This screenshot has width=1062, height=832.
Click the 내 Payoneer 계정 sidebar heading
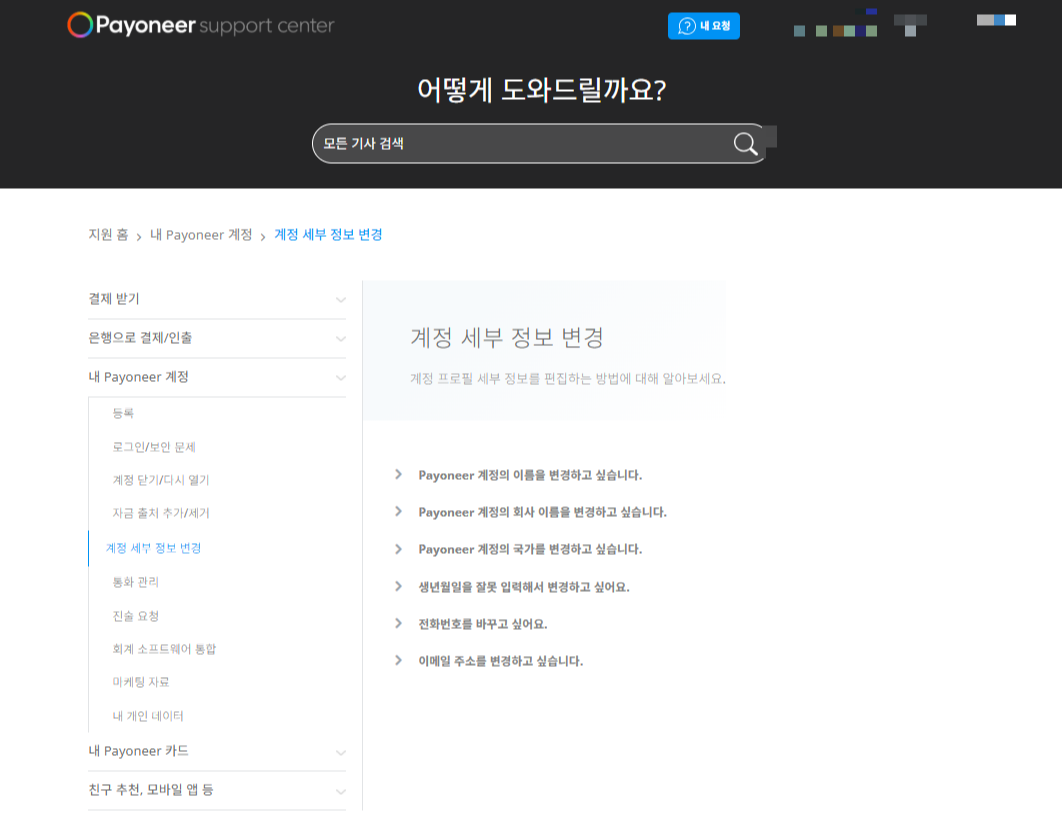[x=138, y=377]
